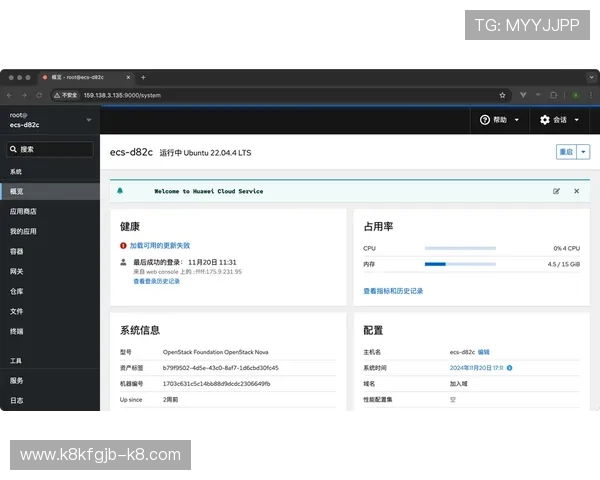The width and height of the screenshot is (600, 480).
Task: Click the last-login user icon
Action: [123, 262]
